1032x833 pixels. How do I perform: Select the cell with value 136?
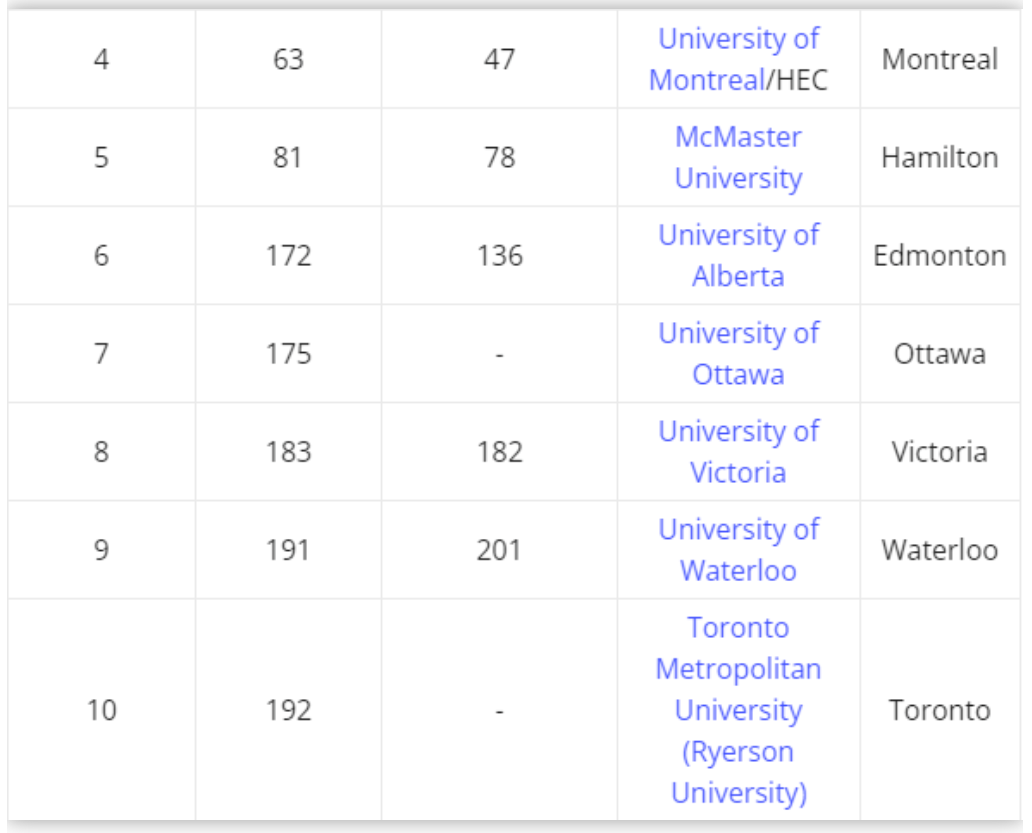click(x=499, y=256)
